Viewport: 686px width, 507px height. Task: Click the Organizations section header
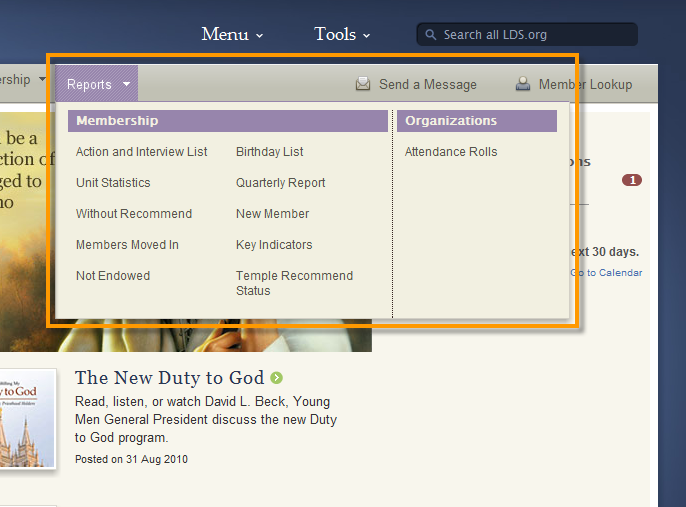[x=477, y=121]
